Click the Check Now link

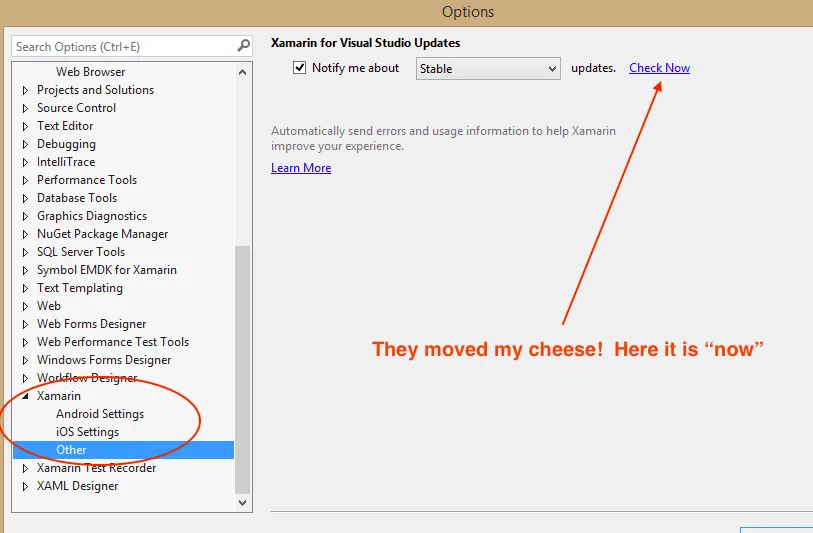click(659, 68)
